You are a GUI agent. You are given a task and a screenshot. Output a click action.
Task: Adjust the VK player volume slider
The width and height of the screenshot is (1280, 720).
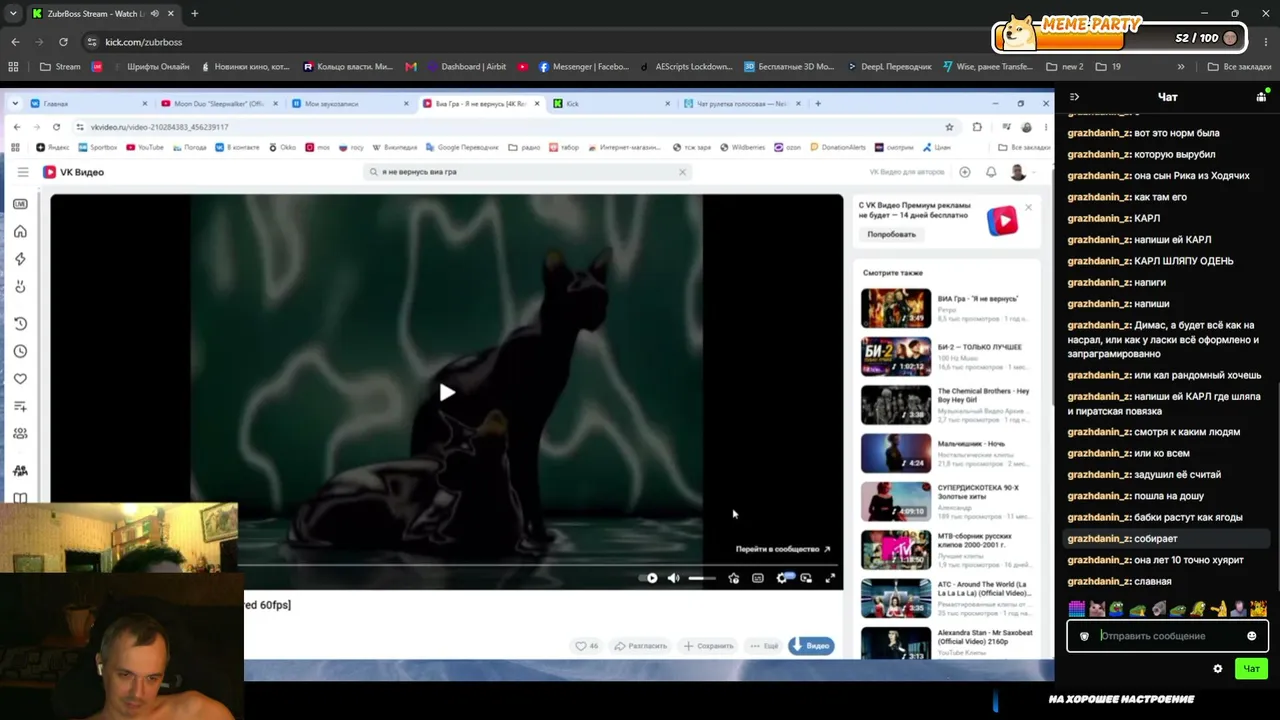point(702,578)
